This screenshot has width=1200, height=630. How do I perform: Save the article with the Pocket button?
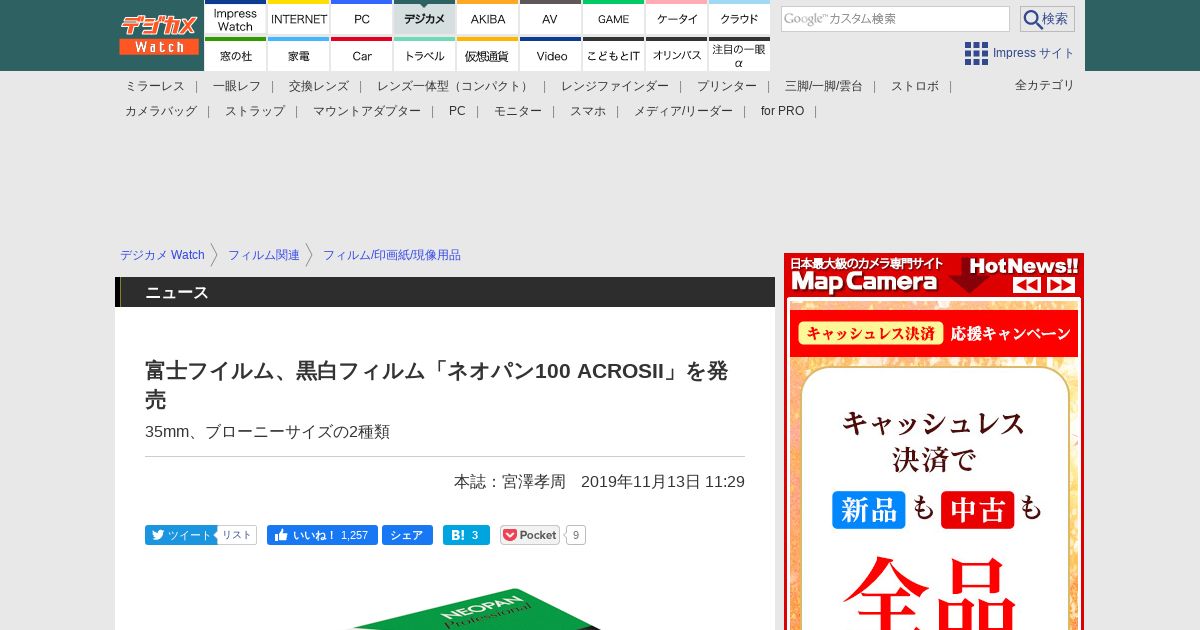coord(530,535)
